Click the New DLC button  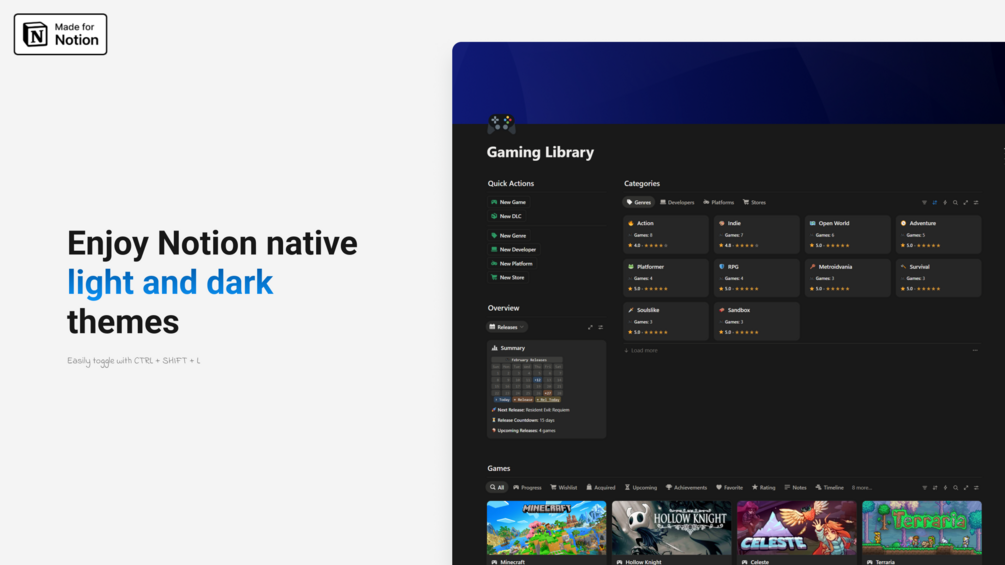506,216
